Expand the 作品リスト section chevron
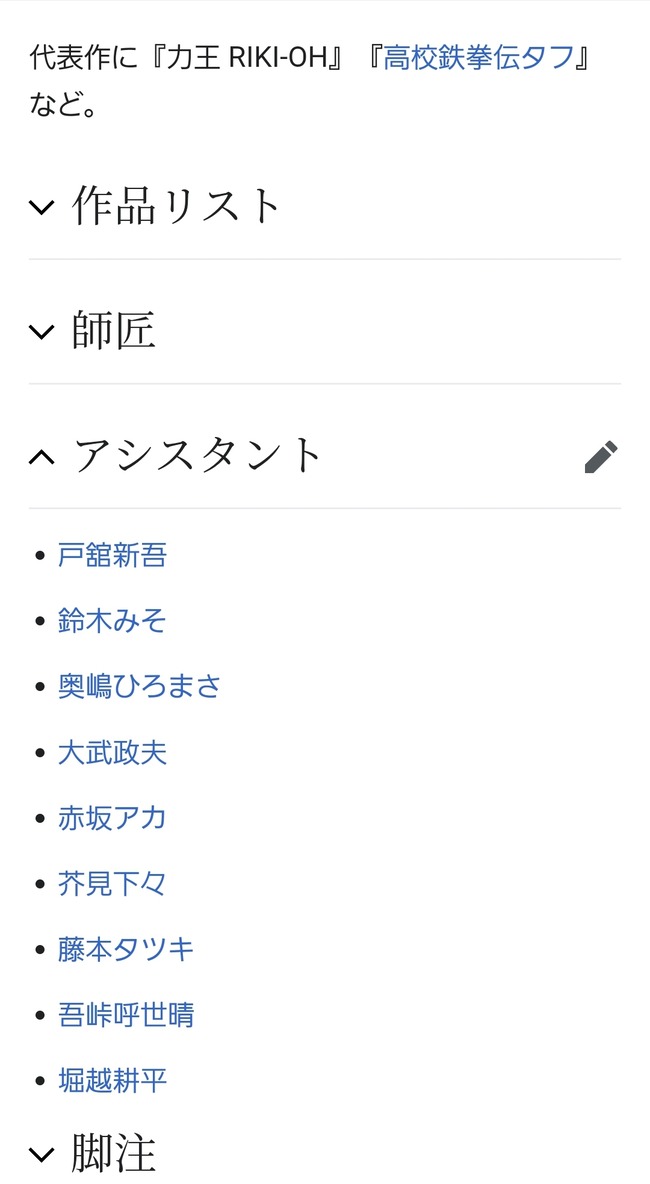650x1184 pixels. (x=41, y=207)
